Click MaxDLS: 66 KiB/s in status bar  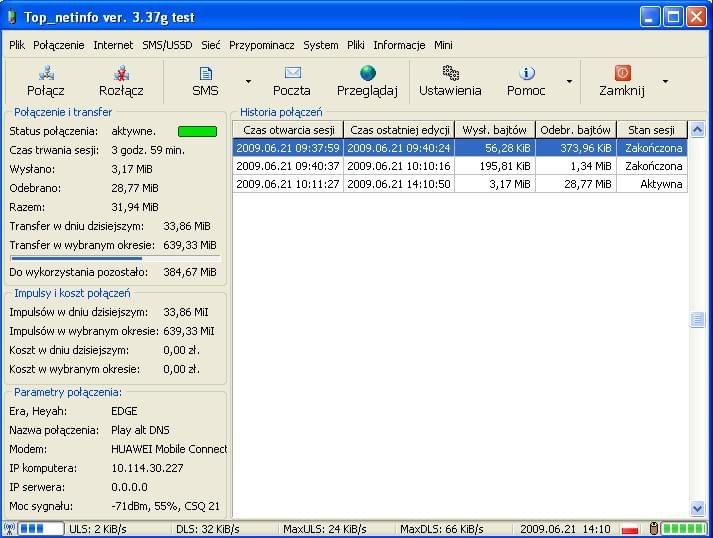(x=442, y=529)
